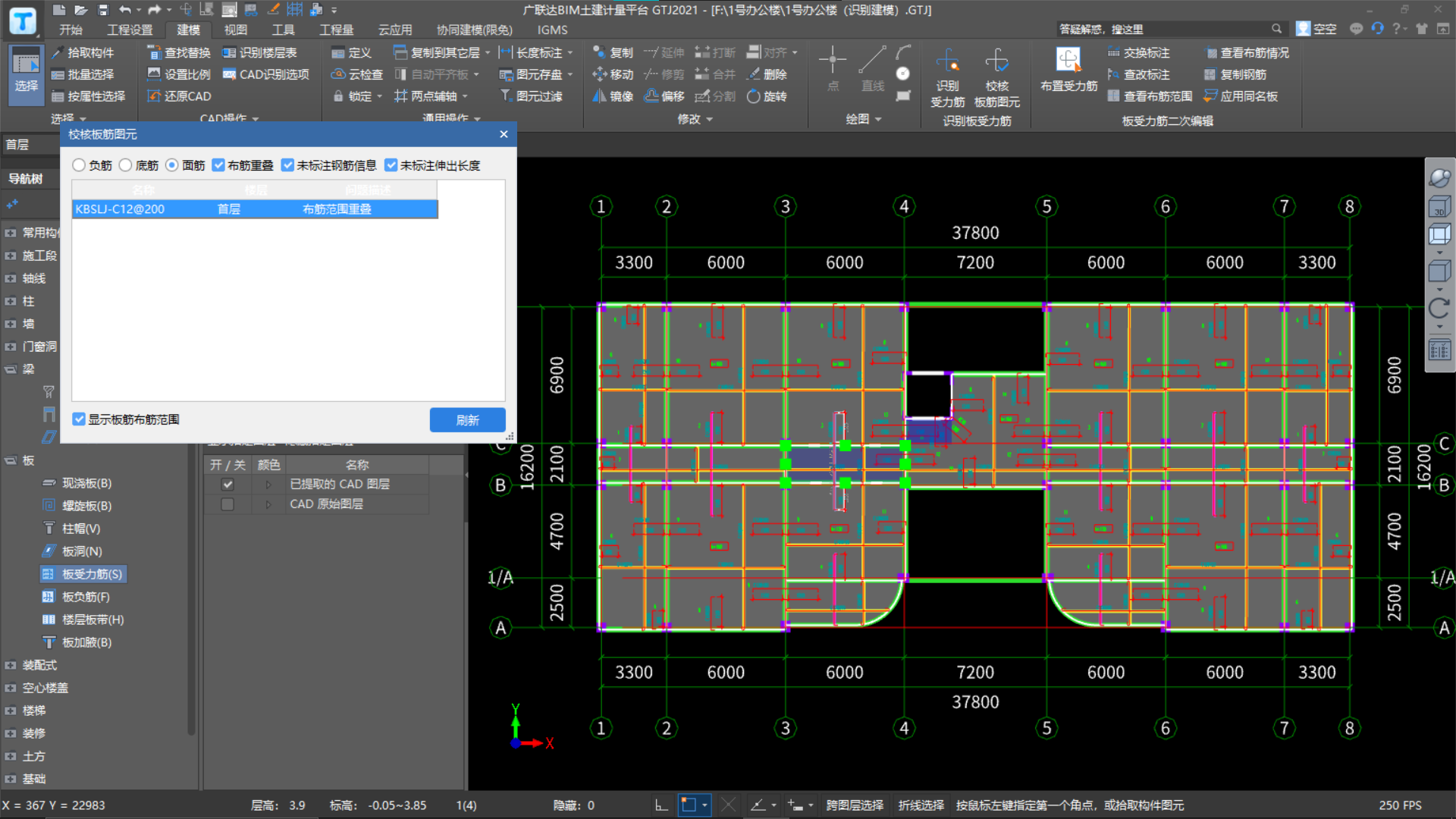Viewport: 1456px width, 819px height.
Task: Open the 工具 ribbon tab
Action: click(284, 30)
